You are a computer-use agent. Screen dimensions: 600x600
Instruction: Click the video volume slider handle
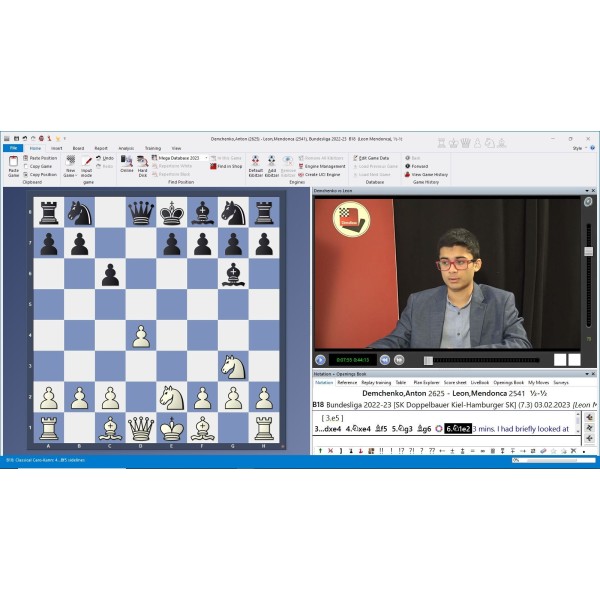tap(589, 251)
